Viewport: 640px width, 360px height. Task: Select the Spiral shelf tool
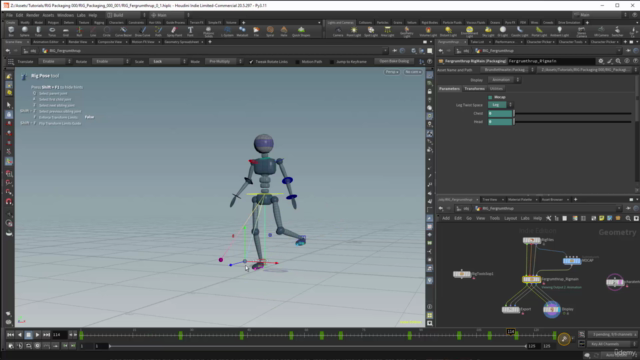click(270, 31)
